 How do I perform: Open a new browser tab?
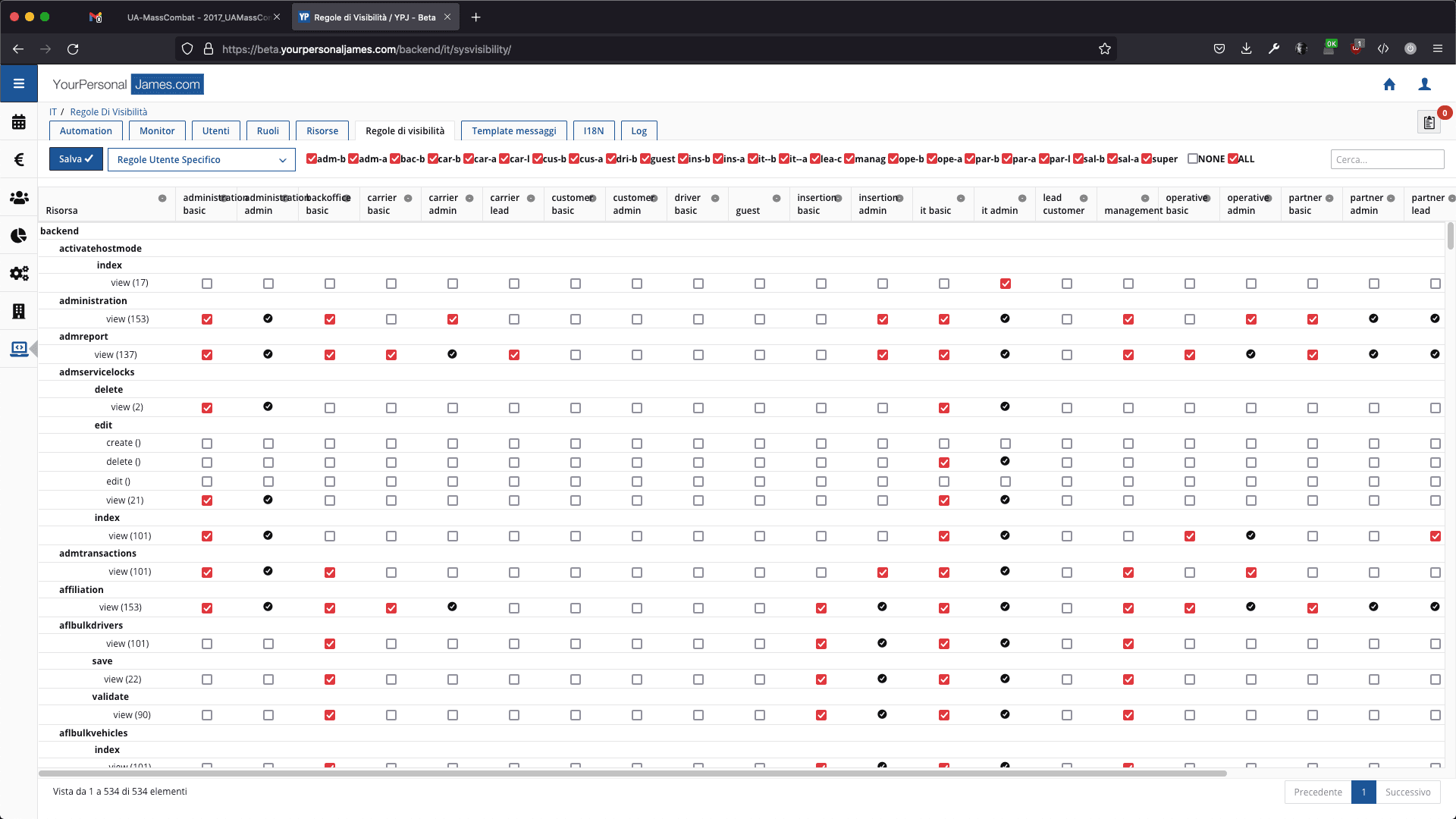coord(475,17)
